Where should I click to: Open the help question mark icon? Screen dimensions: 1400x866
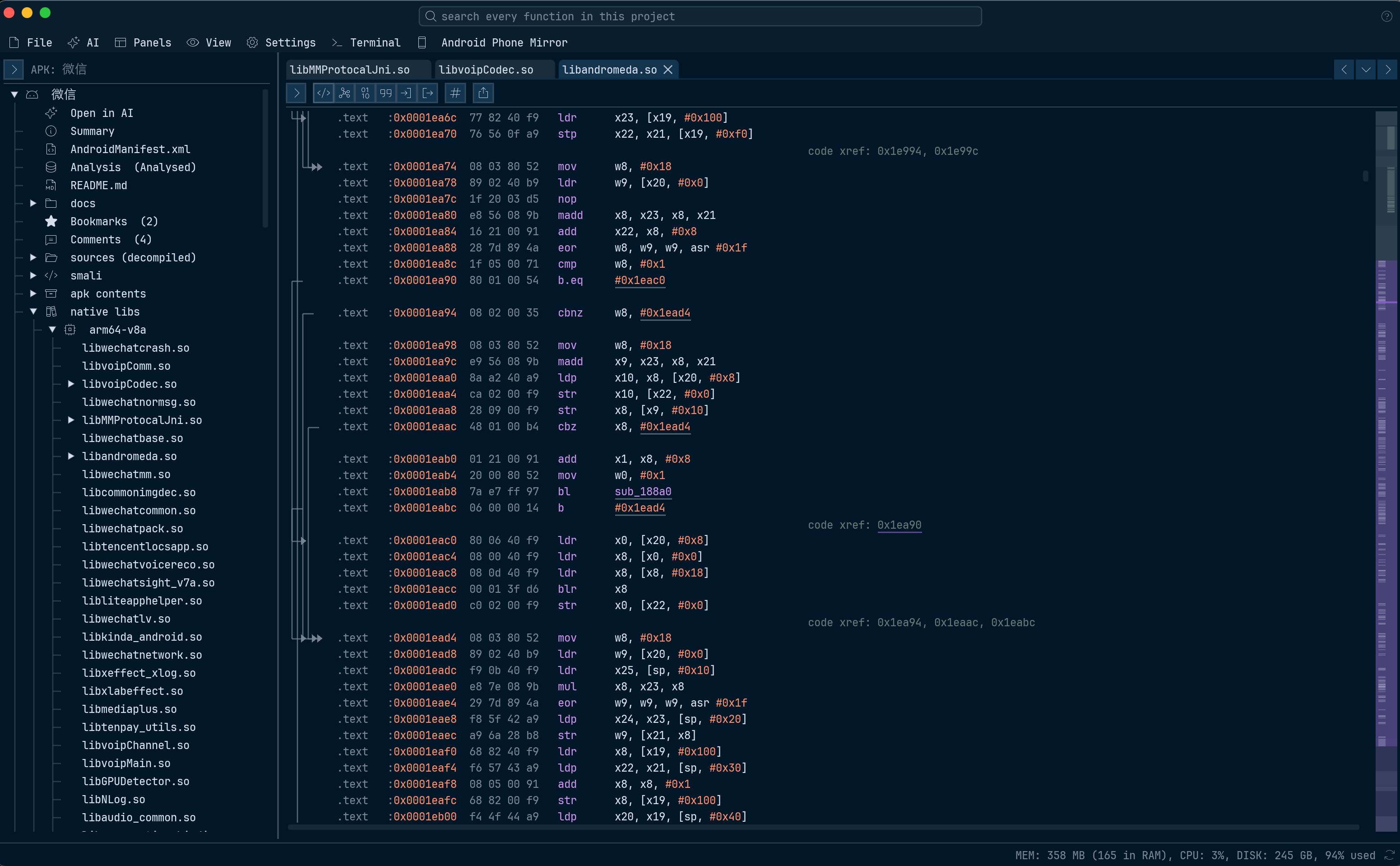[x=1386, y=16]
